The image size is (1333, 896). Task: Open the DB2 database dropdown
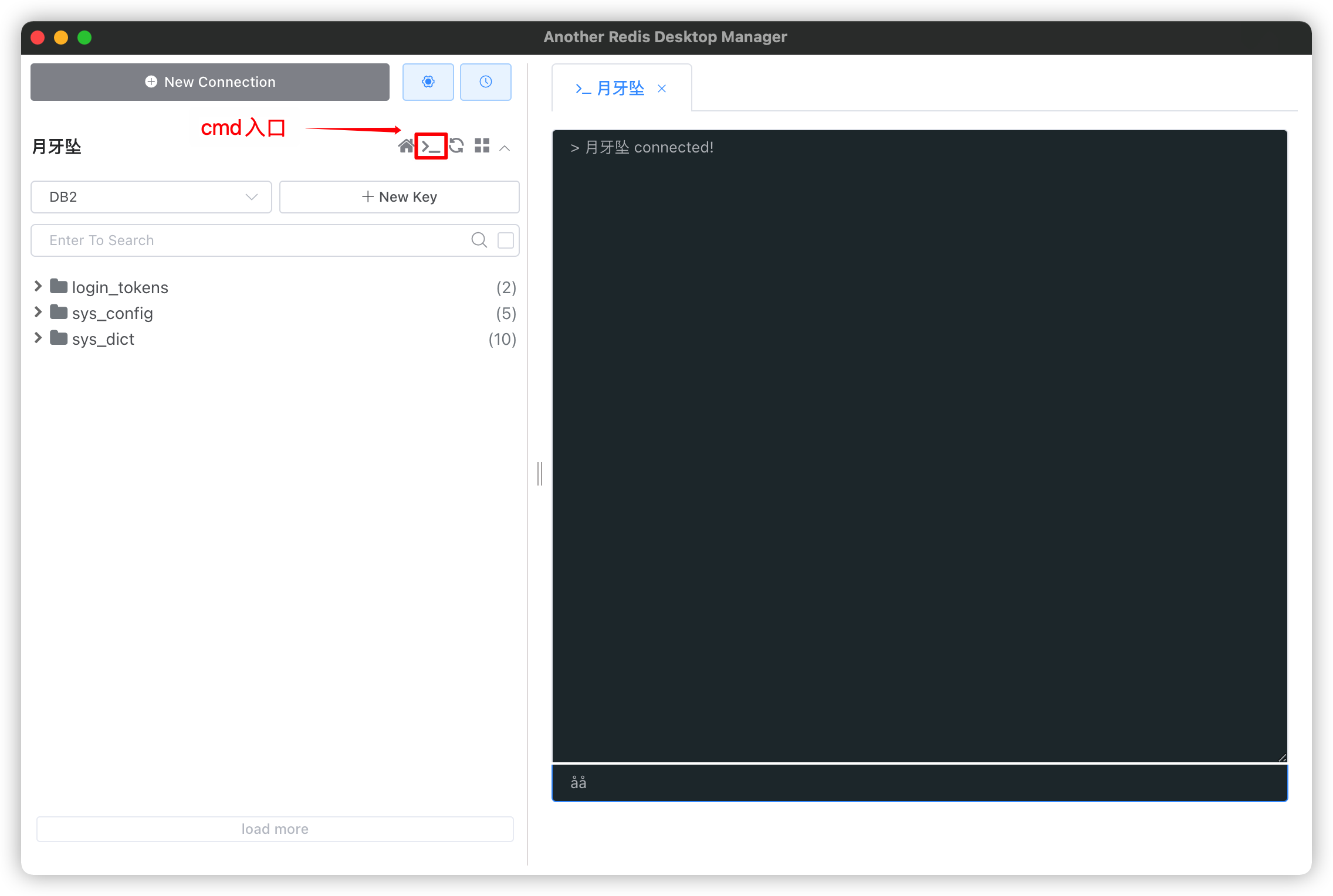151,197
